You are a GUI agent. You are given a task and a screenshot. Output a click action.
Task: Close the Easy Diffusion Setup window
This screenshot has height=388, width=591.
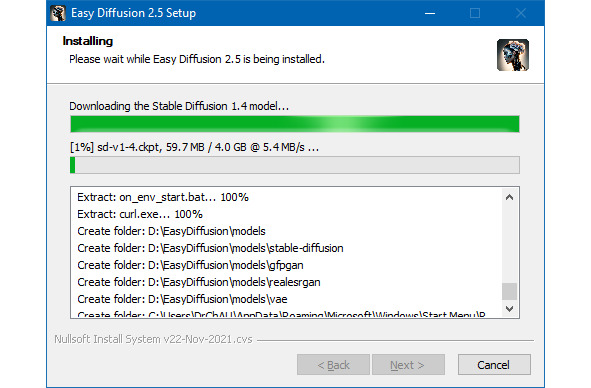tap(521, 13)
